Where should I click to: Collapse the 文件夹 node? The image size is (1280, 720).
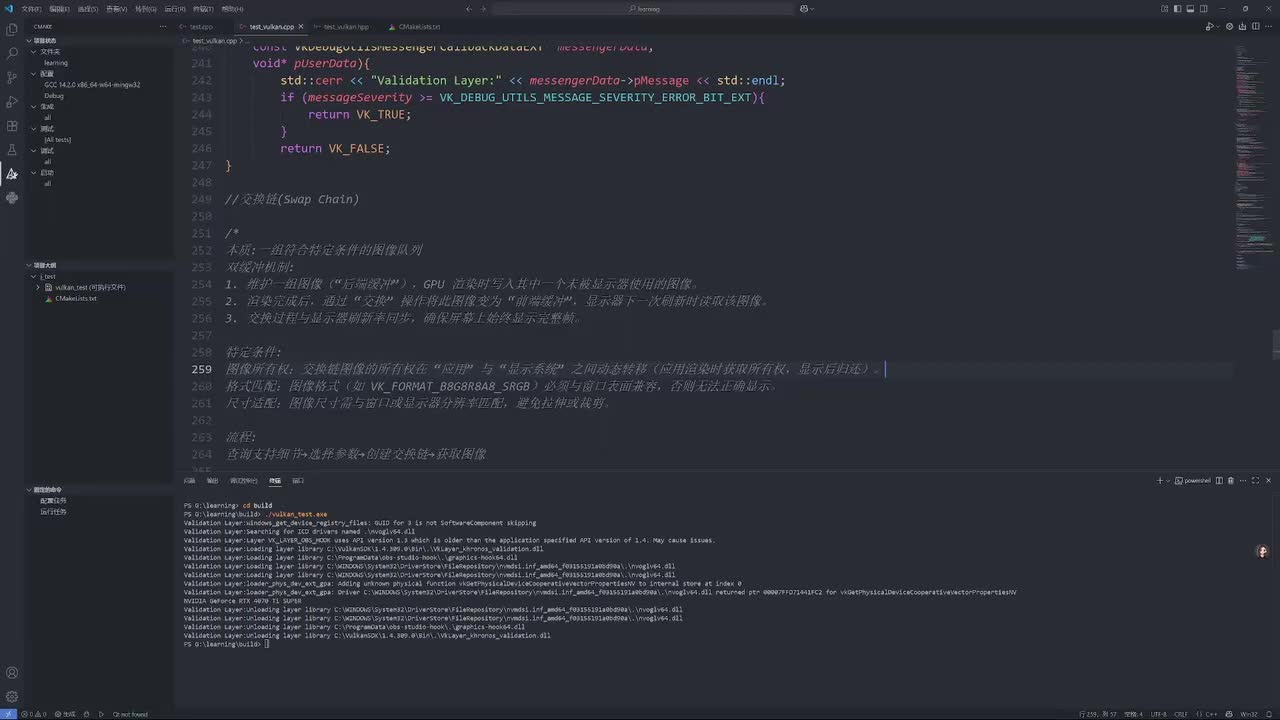coord(35,51)
